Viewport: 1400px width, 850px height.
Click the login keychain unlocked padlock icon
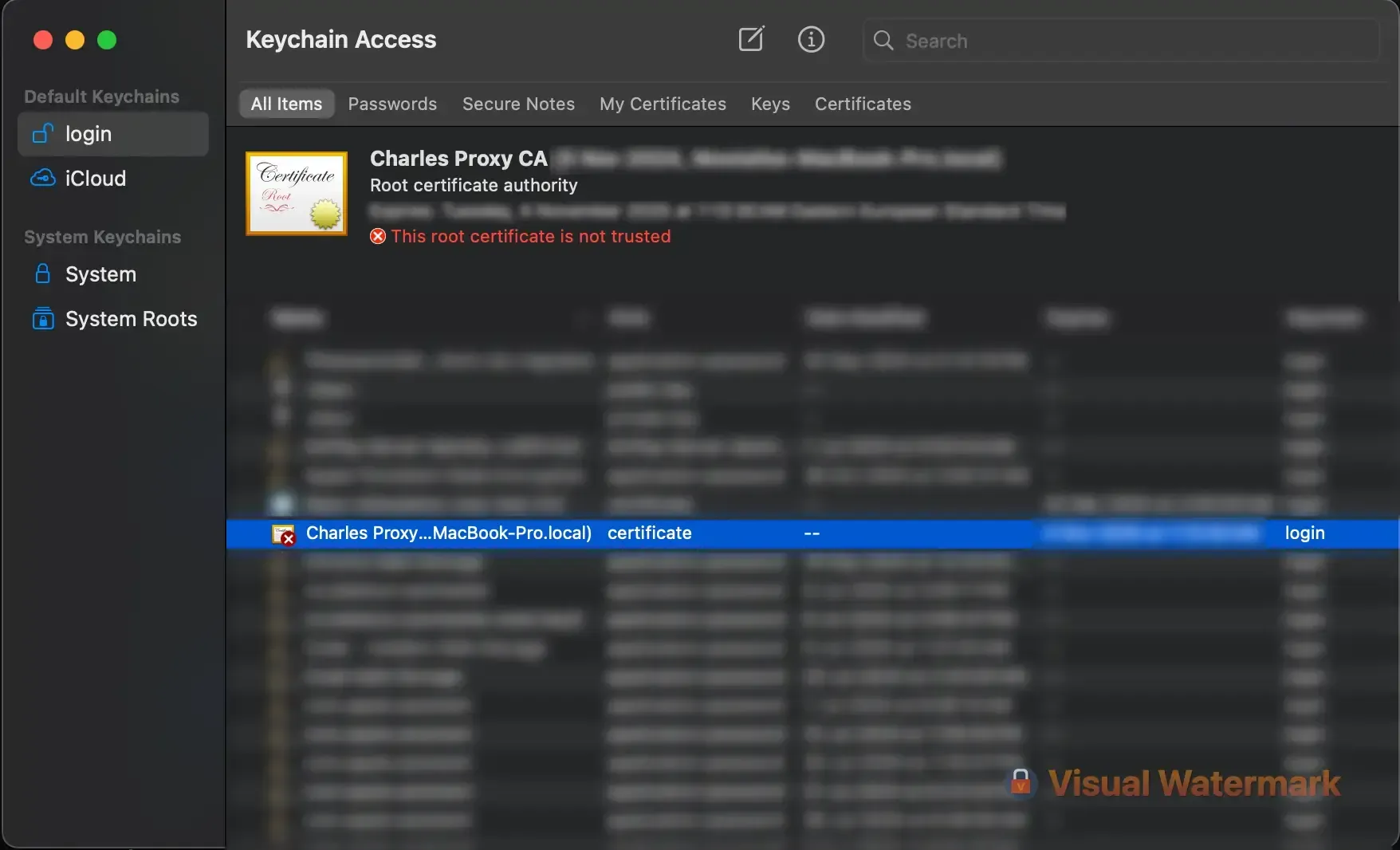[41, 133]
